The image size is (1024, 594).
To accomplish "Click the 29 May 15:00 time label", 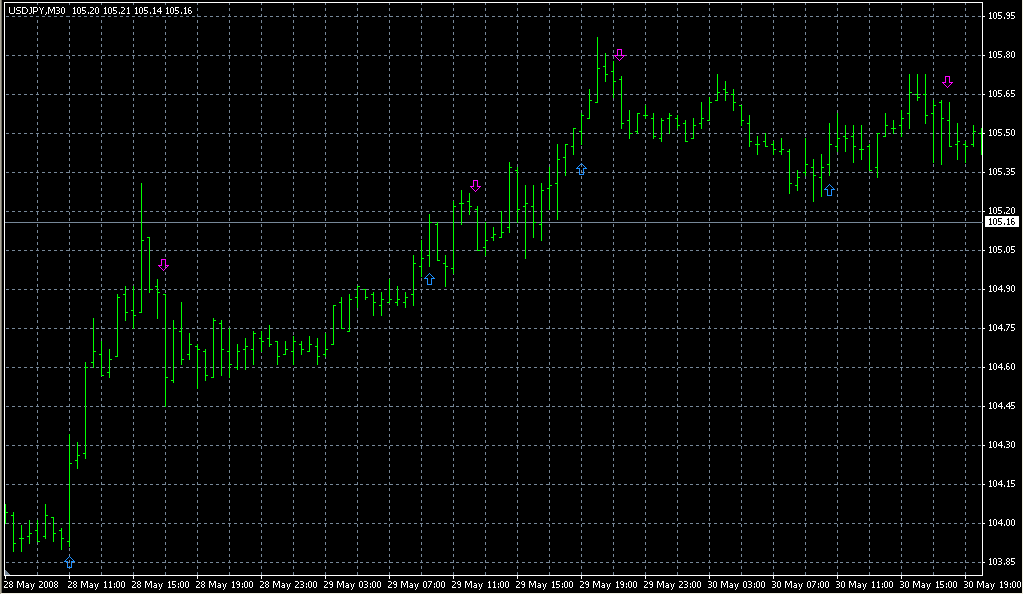I will tap(544, 585).
